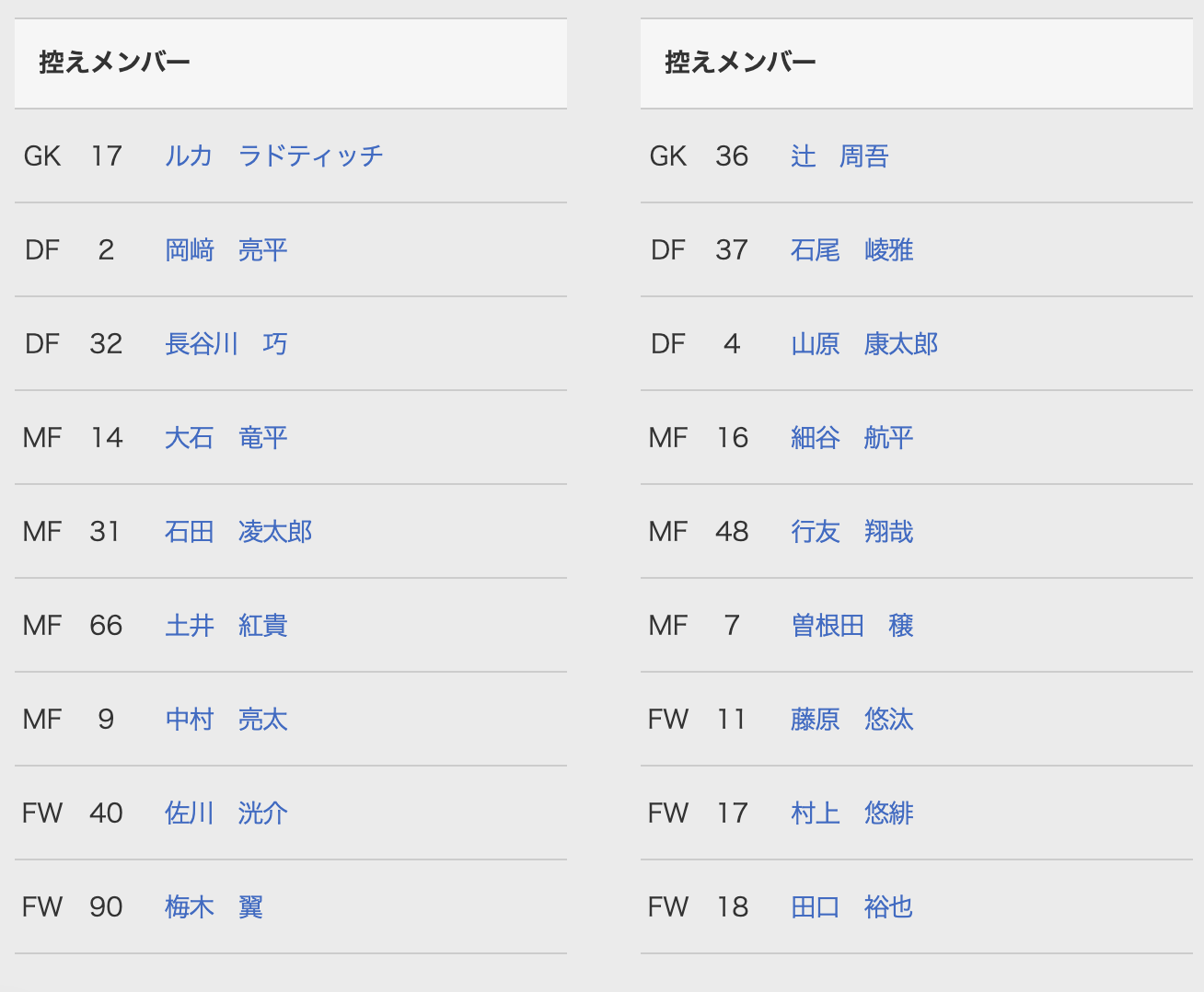
Task: Click 行友 翔哉 player name
Action: click(x=852, y=532)
